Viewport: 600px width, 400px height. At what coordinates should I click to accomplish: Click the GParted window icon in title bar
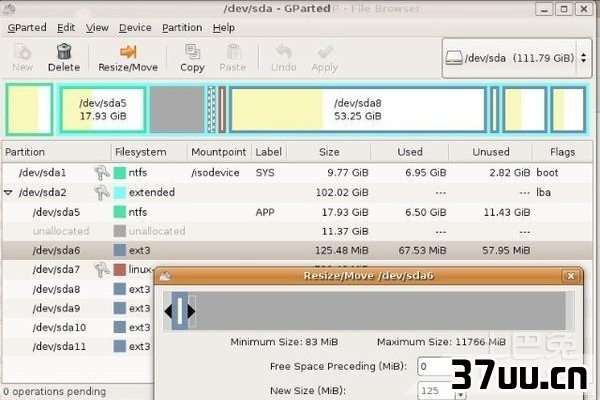(9, 8)
